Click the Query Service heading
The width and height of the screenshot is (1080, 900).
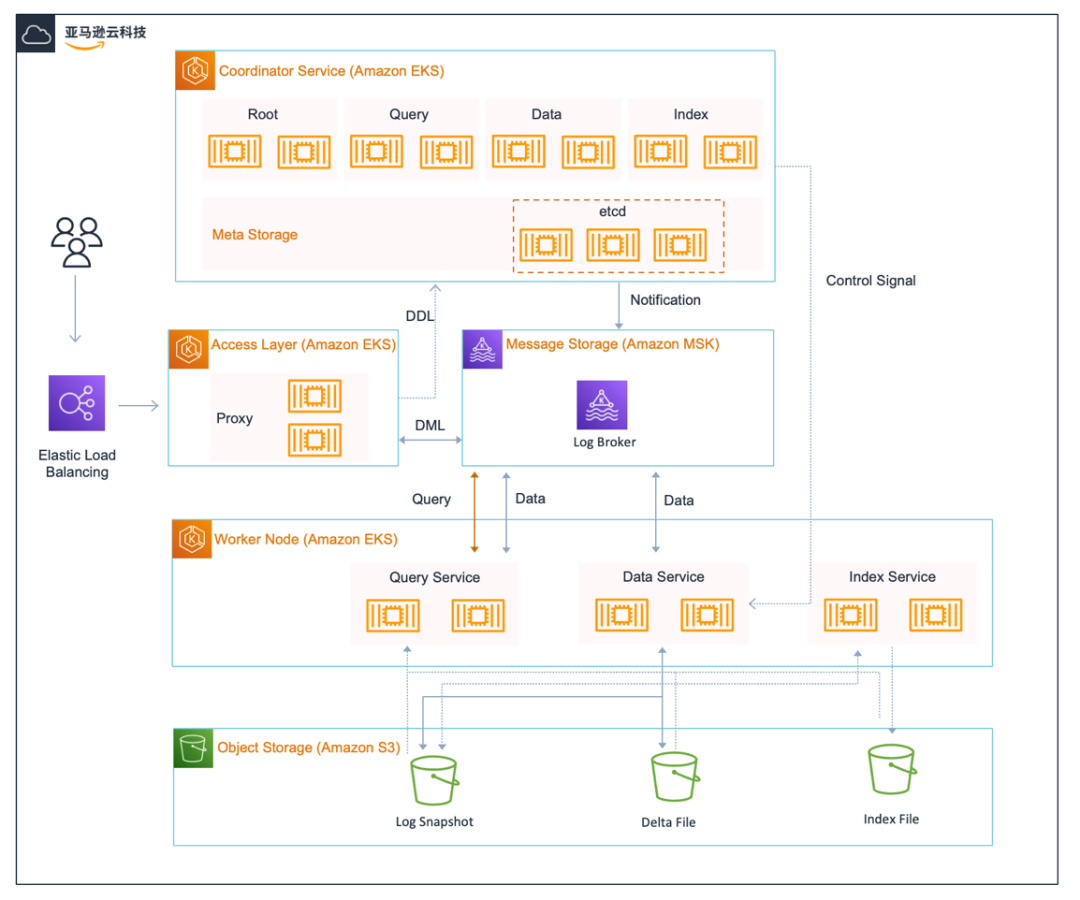[x=435, y=577]
